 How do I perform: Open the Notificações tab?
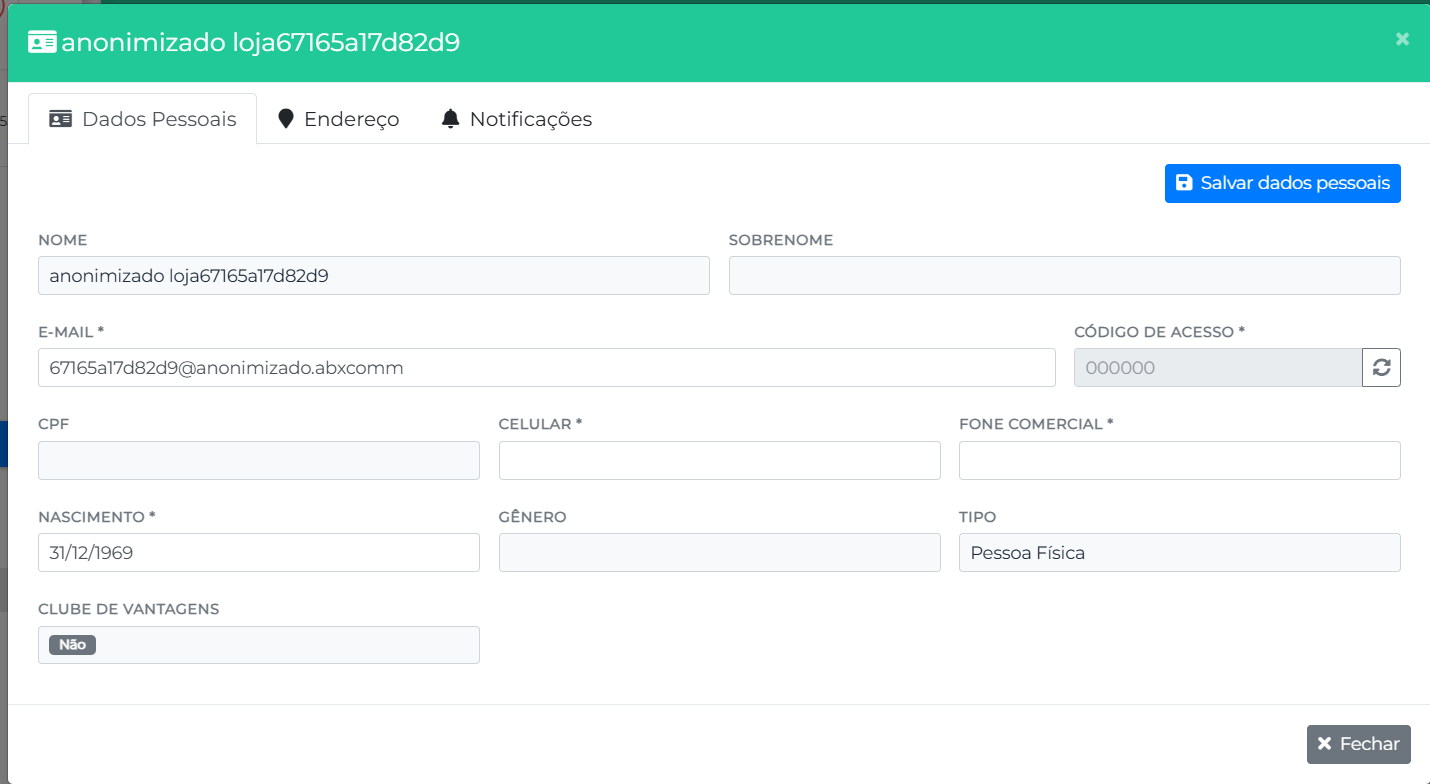point(516,119)
